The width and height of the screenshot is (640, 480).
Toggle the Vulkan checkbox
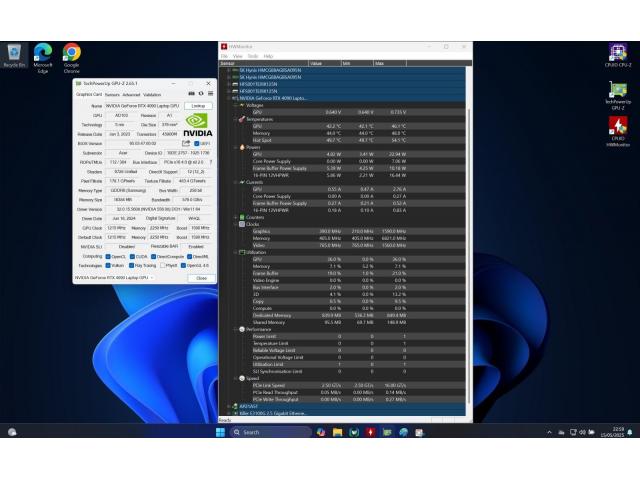click(x=108, y=265)
